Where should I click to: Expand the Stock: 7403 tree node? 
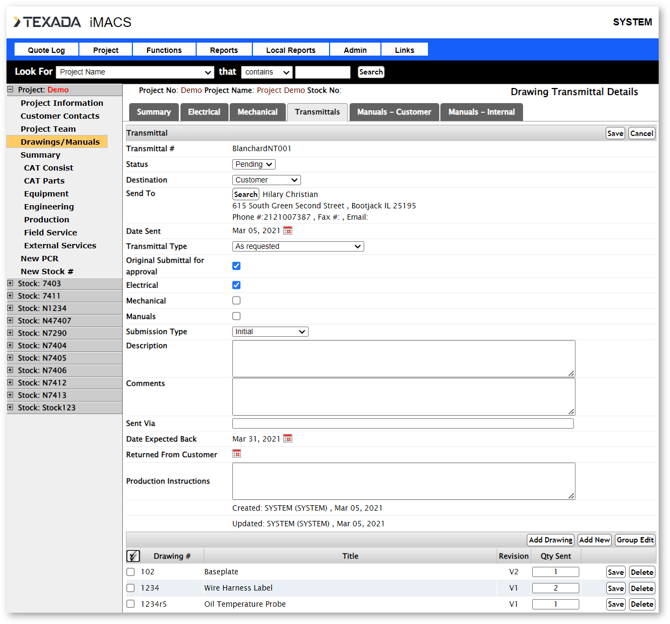(x=11, y=284)
